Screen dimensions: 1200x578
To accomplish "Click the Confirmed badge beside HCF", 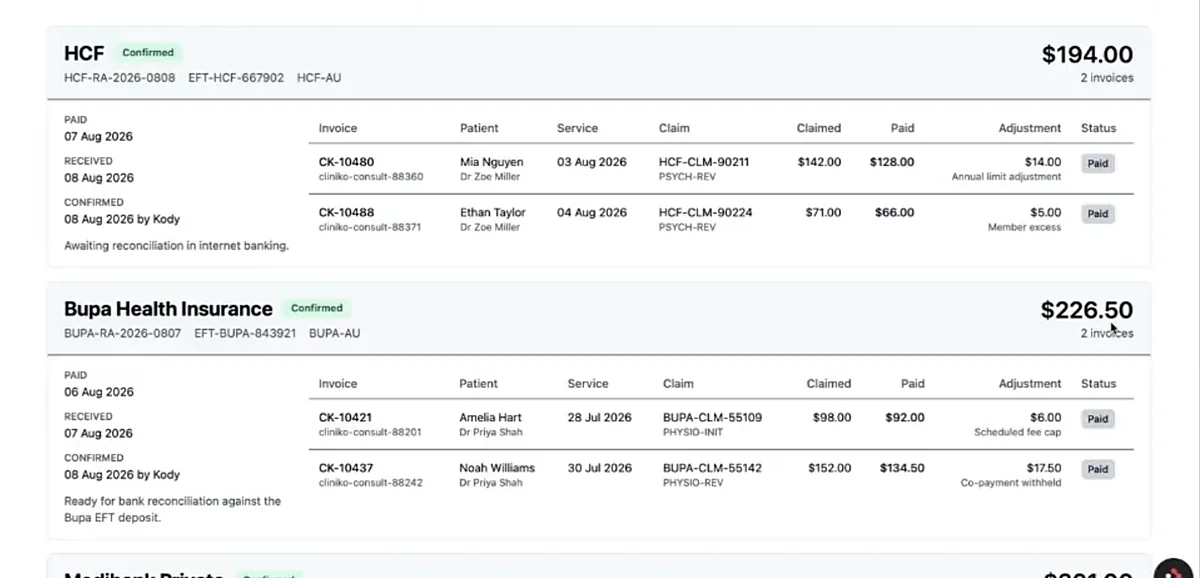I will pos(148,52).
